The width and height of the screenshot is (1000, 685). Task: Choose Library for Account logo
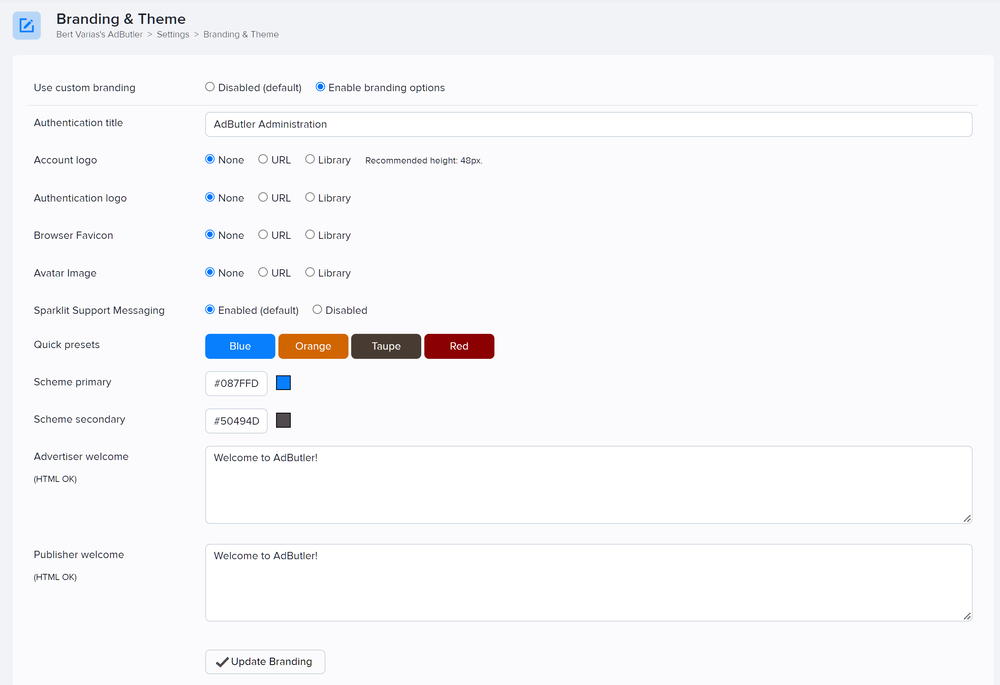(x=310, y=159)
